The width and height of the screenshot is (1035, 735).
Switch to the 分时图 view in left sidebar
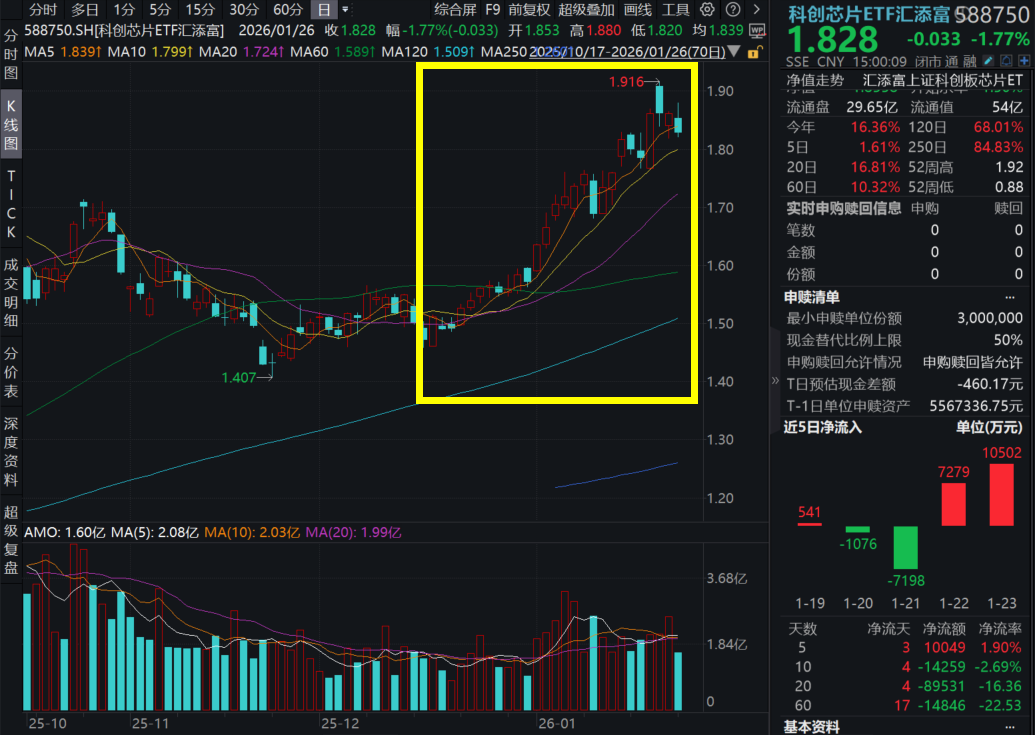coord(9,51)
